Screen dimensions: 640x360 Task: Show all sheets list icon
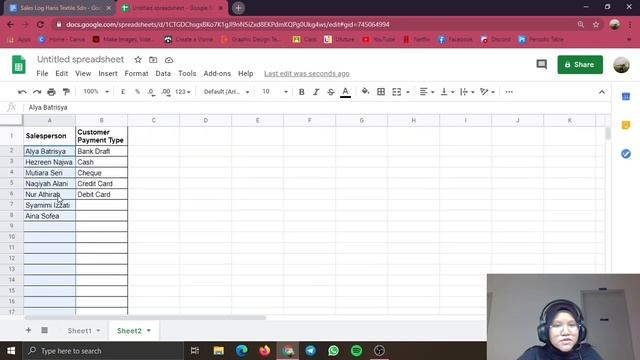pos(44,330)
